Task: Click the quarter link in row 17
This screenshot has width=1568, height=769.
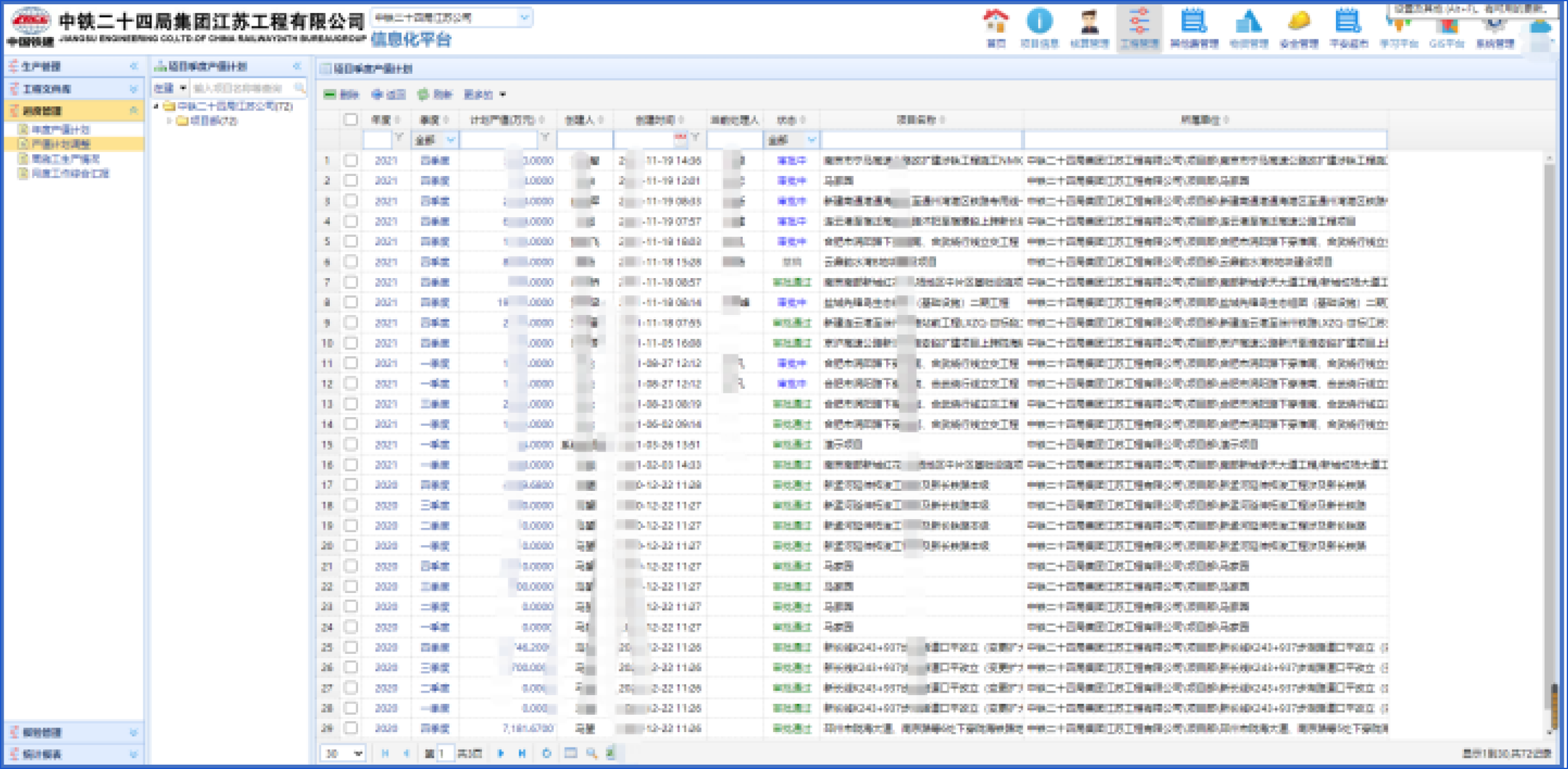Action: tap(435, 485)
